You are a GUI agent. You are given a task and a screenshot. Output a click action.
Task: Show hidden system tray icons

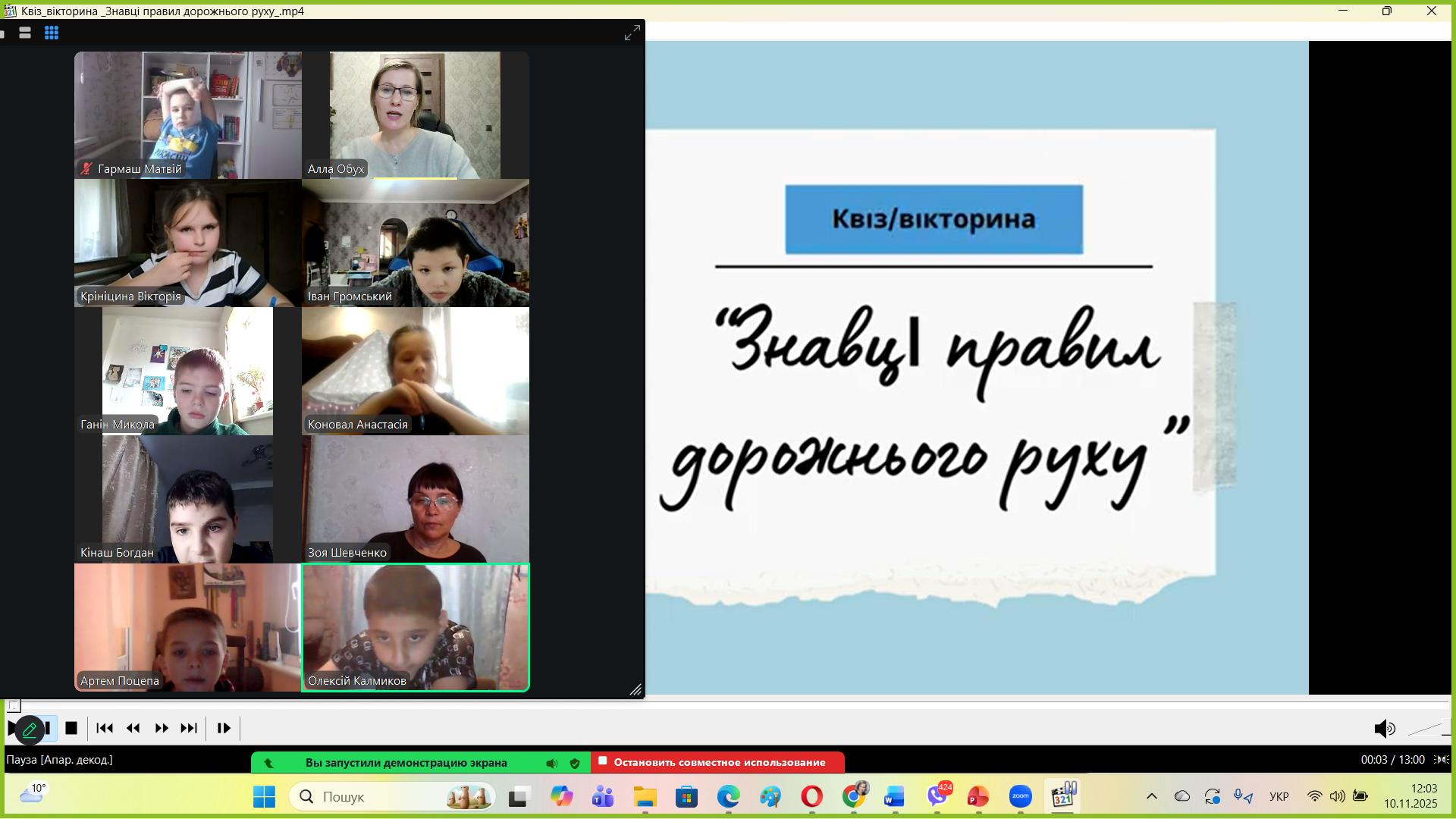(1151, 796)
